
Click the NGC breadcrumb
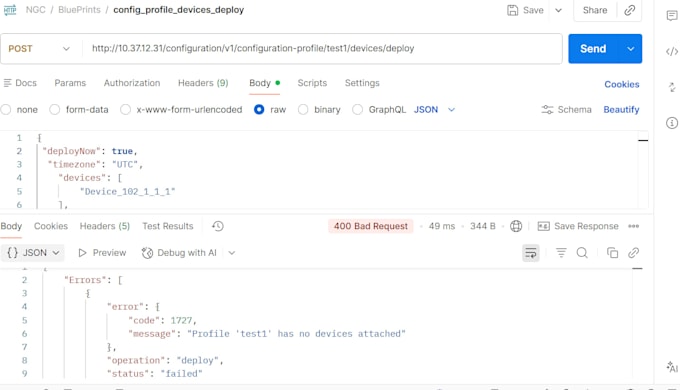pos(36,10)
